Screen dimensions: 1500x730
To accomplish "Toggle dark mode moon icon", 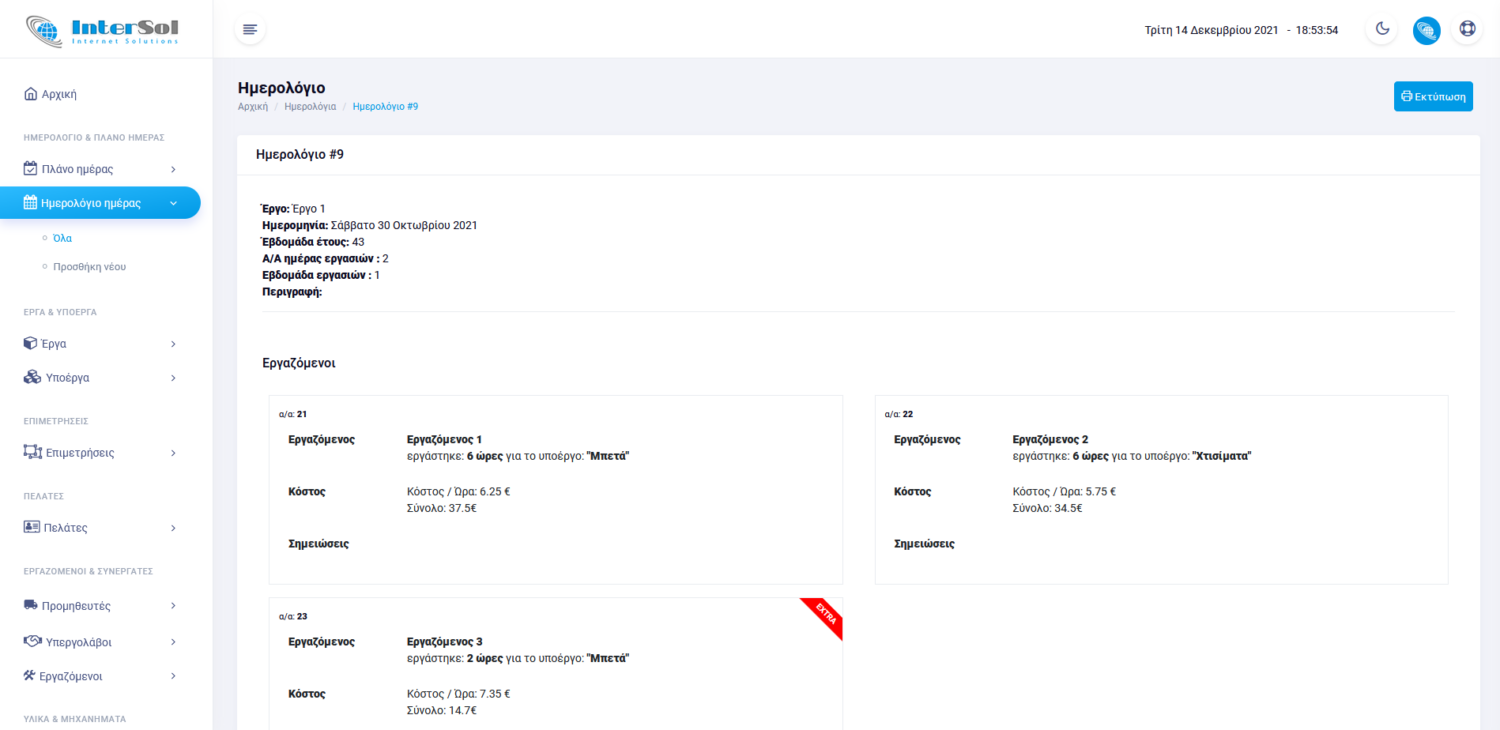I will (1382, 29).
